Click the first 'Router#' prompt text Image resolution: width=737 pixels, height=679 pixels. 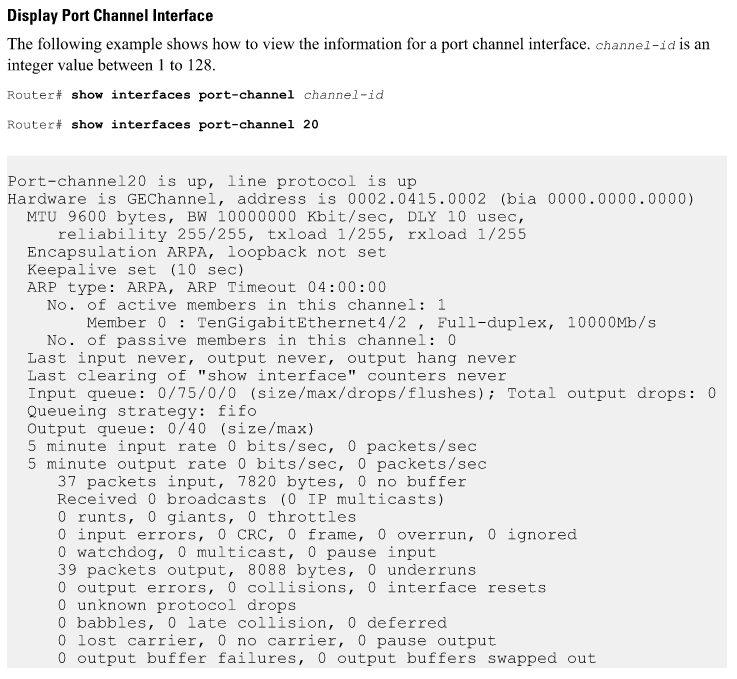35,95
